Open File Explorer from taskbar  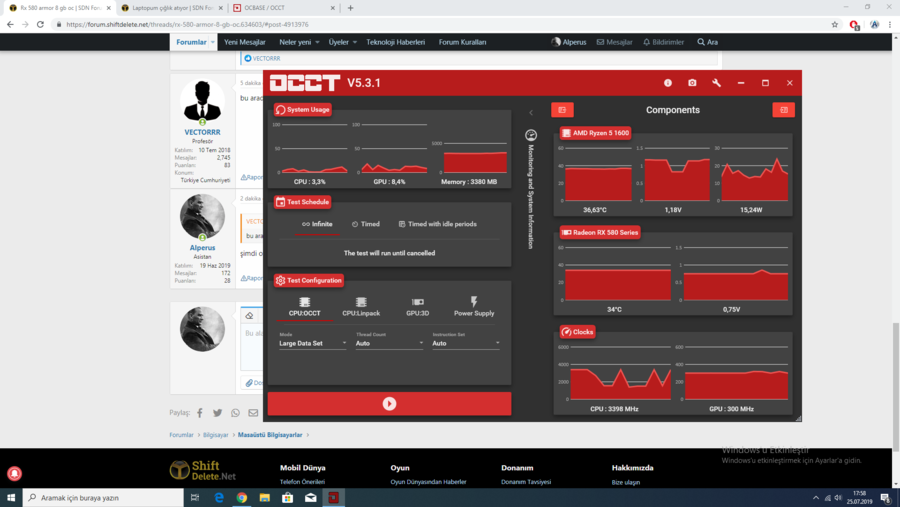(265, 498)
